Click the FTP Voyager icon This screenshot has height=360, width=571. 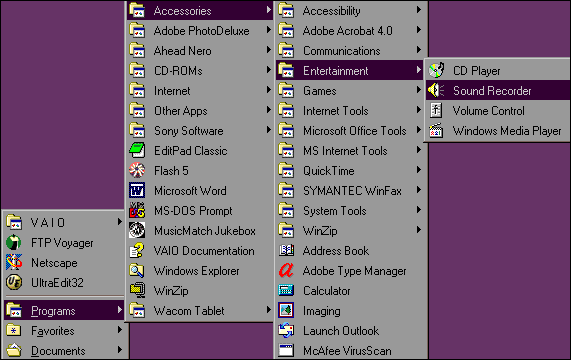14,242
